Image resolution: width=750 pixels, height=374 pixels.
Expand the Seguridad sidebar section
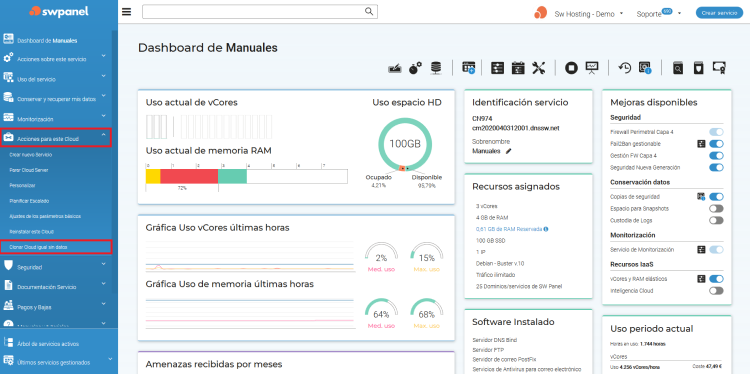[x=56, y=267]
